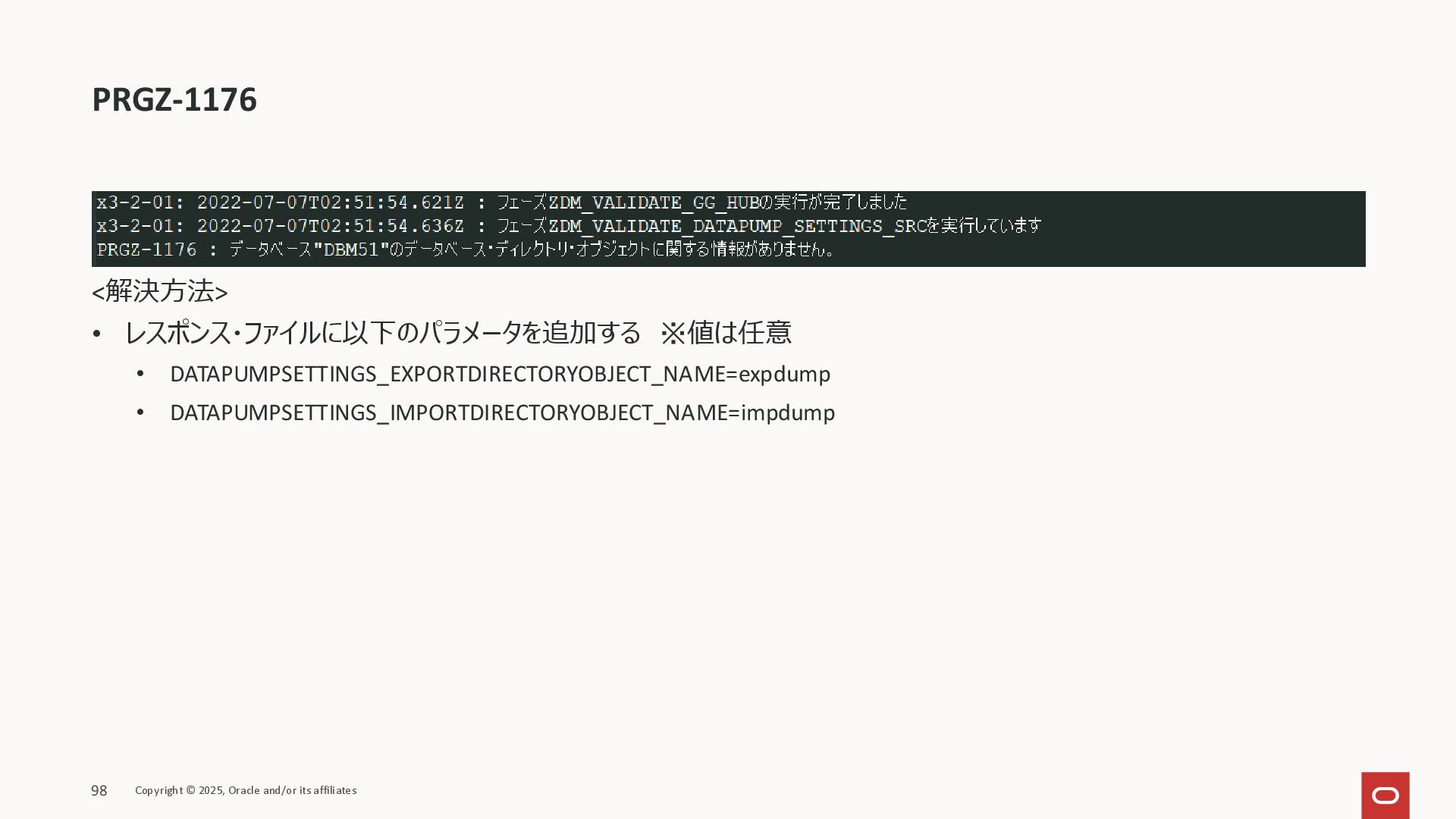This screenshot has height=819, width=1456.
Task: Click the PRGZ-1176 error message line
Action: 466,249
